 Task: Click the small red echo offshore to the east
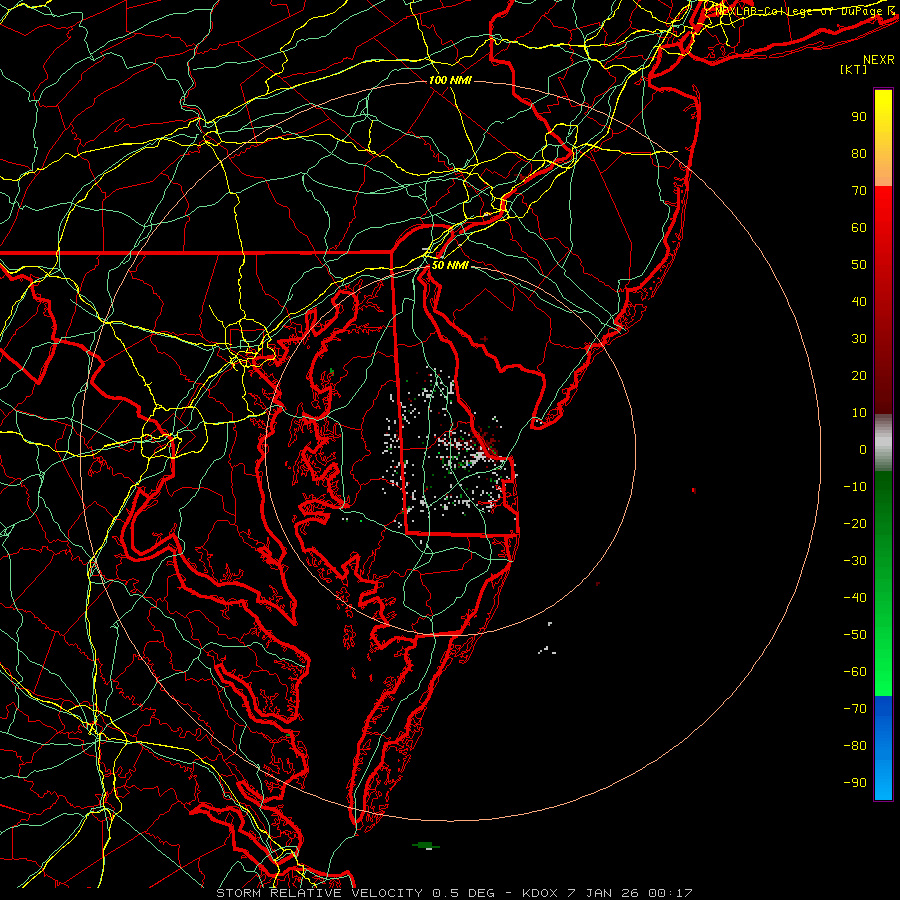(x=694, y=490)
